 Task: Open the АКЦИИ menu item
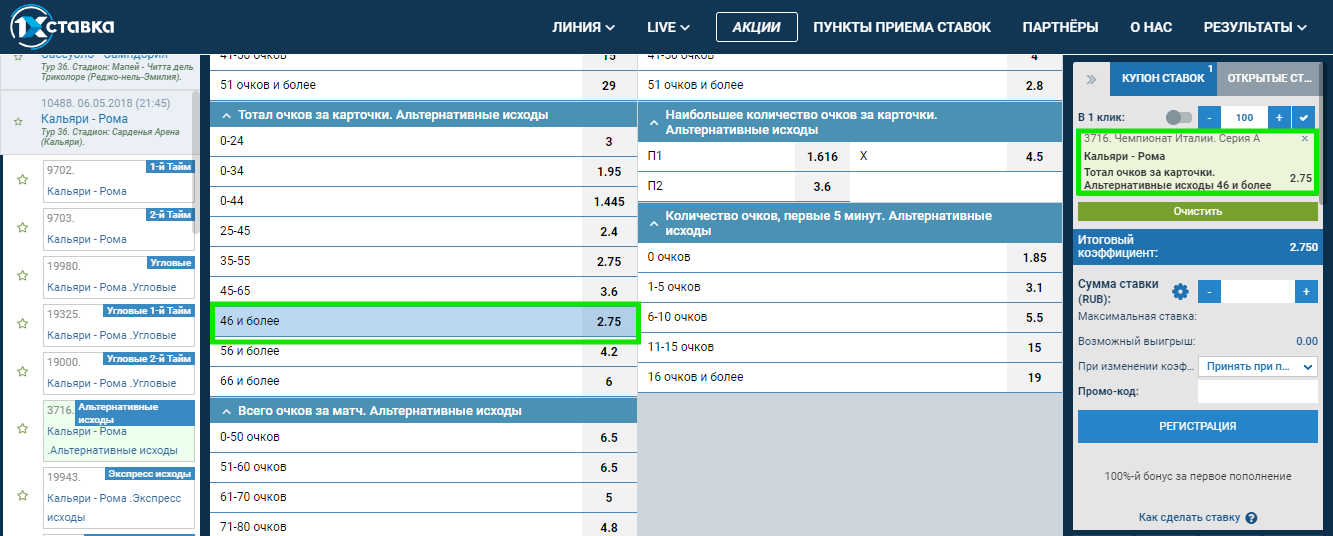click(x=756, y=27)
